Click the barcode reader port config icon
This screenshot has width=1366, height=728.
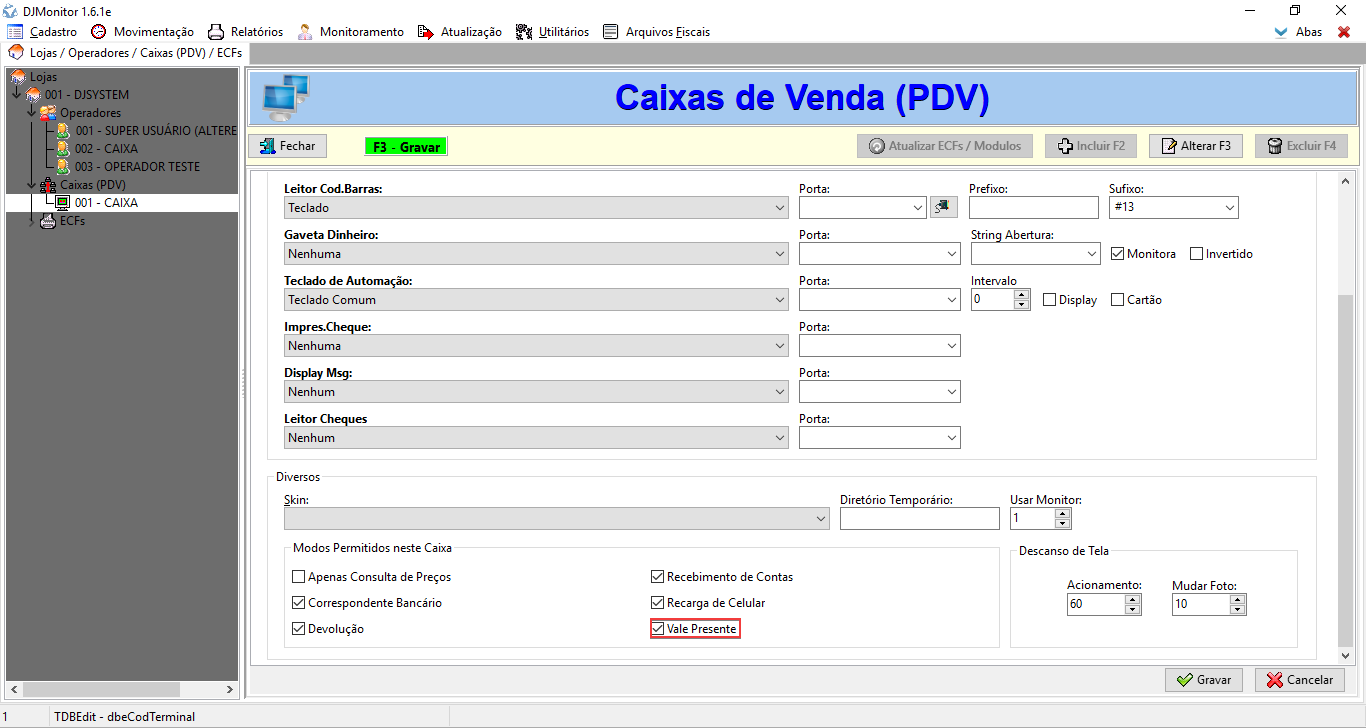[x=942, y=207]
